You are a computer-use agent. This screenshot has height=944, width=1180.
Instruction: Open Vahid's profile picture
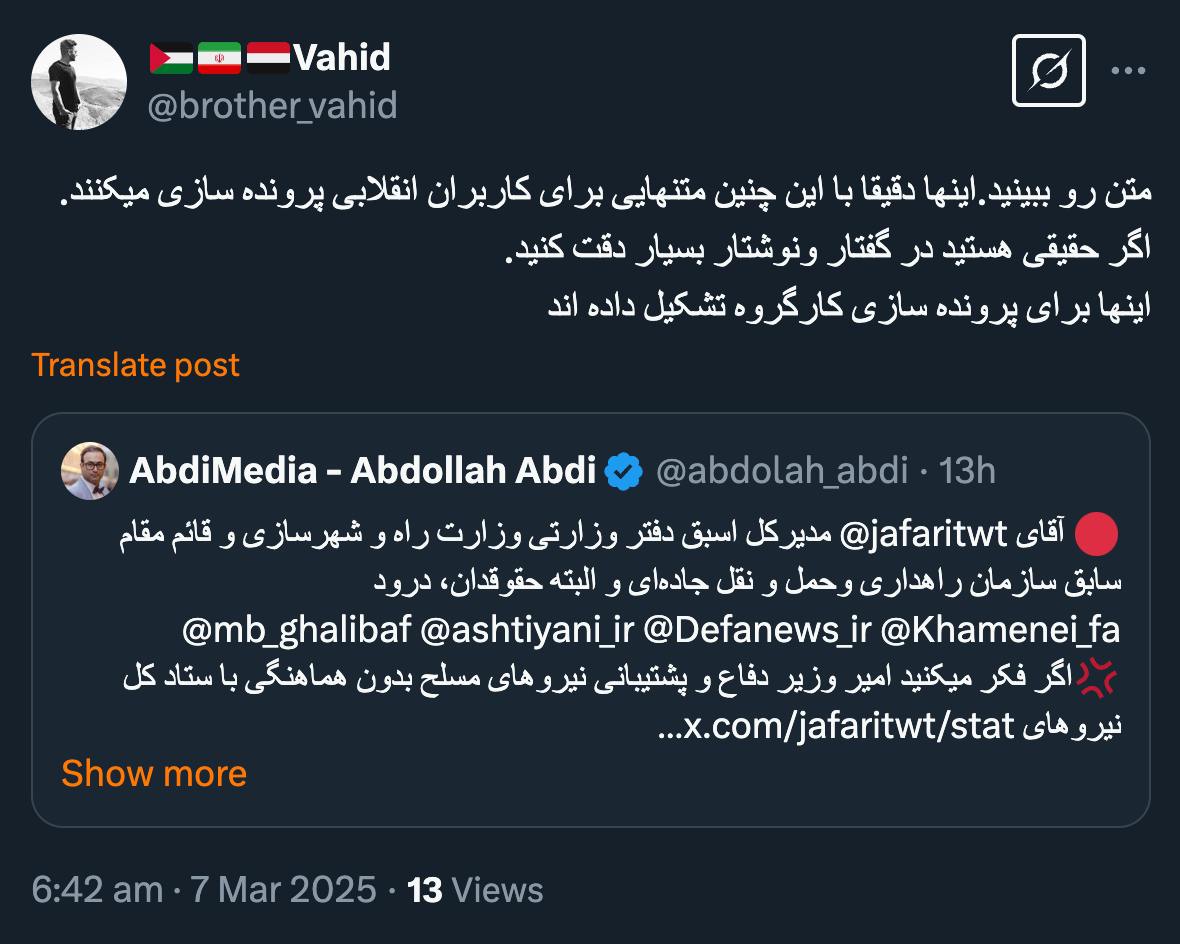pos(79,82)
